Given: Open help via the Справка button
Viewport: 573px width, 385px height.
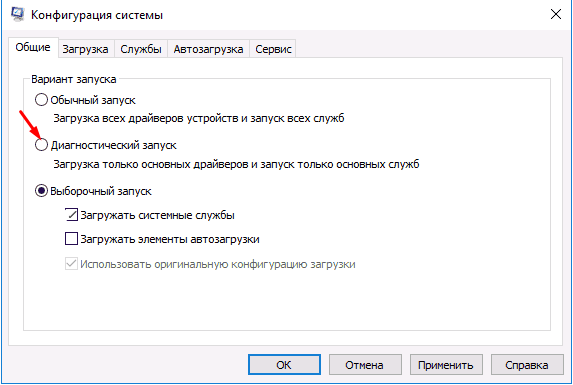Looking at the screenshot, I should coord(527,365).
